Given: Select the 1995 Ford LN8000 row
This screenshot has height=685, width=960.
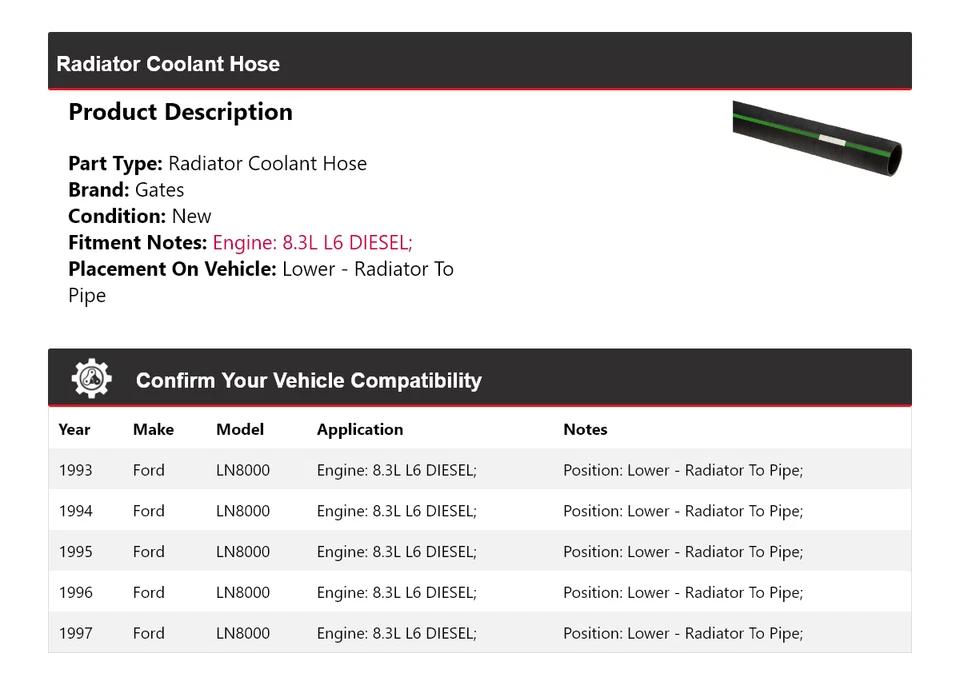Looking at the screenshot, I should tap(479, 552).
